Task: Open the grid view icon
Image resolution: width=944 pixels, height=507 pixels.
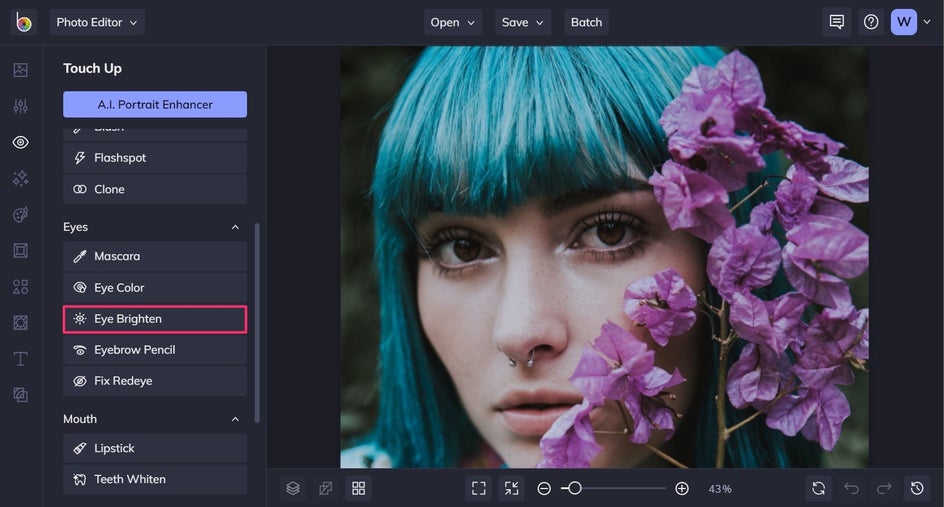Action: pyautogui.click(x=359, y=488)
